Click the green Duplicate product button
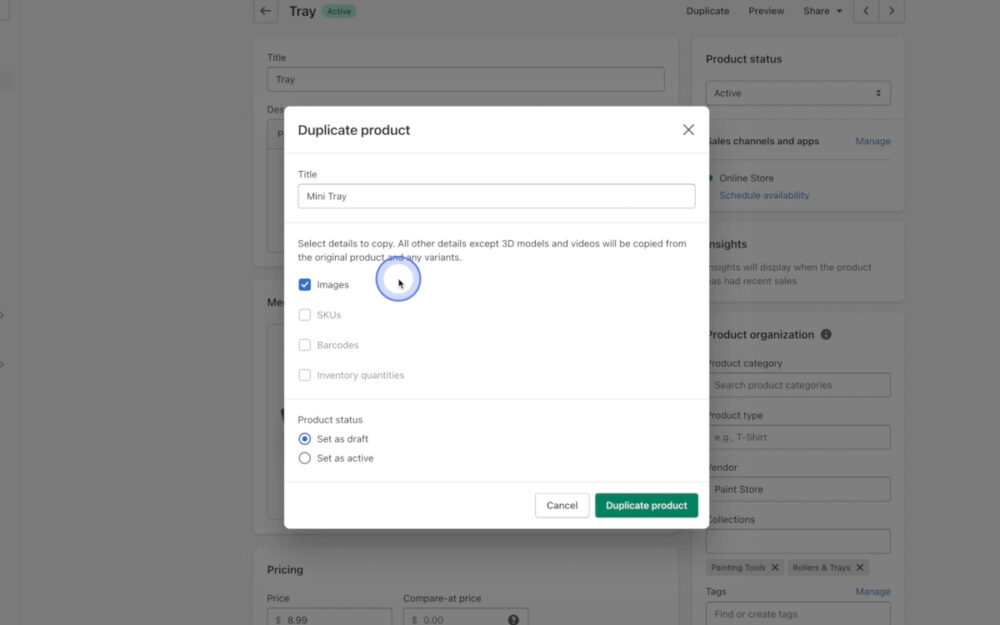 click(x=646, y=505)
